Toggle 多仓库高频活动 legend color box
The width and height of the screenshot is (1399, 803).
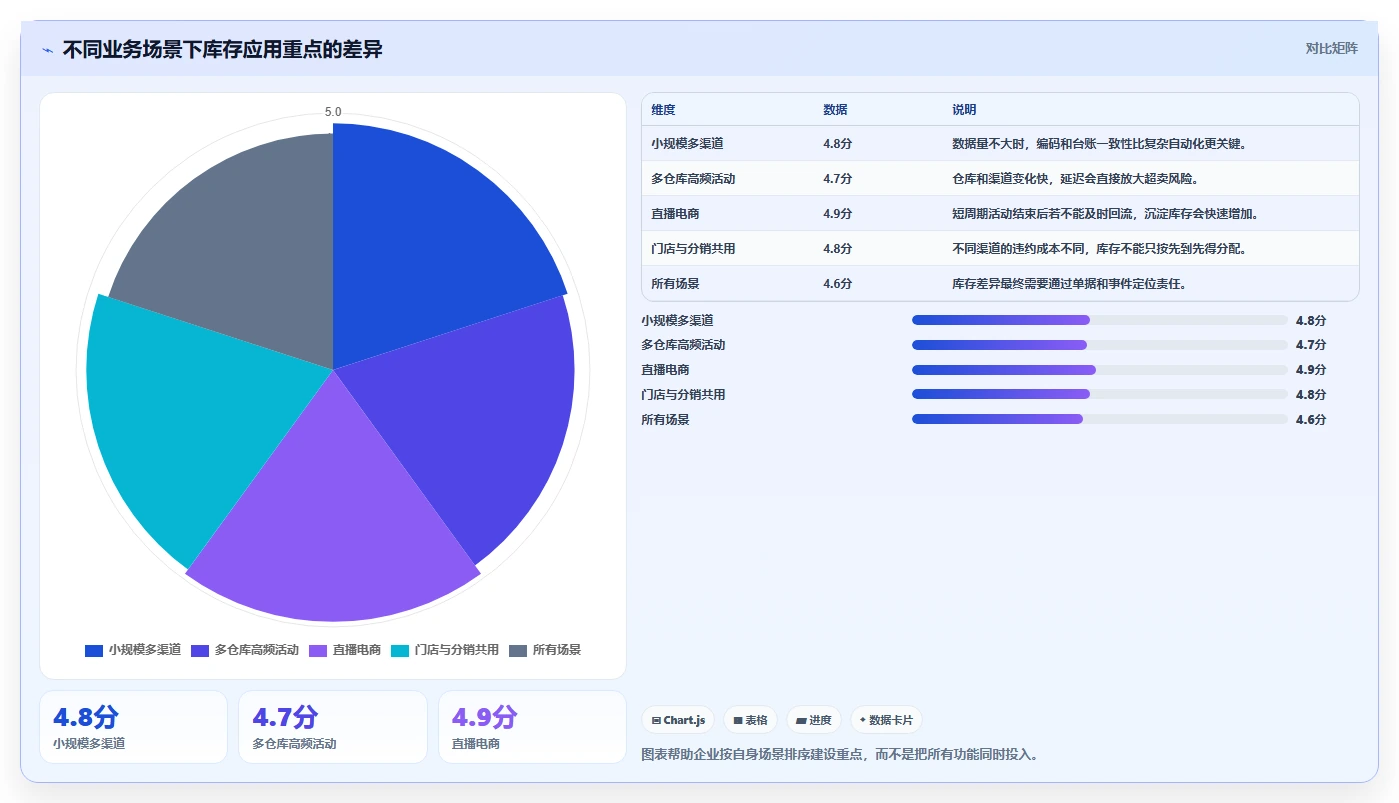coord(200,650)
